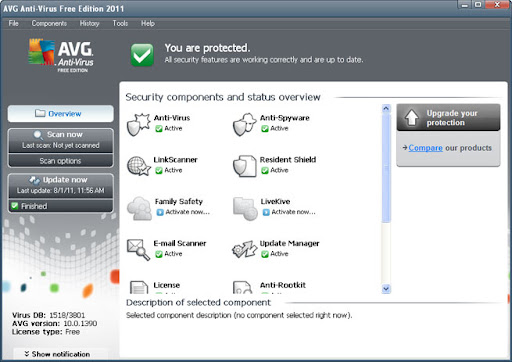512x362 pixels.
Task: Click the License component label
Action: [167, 285]
